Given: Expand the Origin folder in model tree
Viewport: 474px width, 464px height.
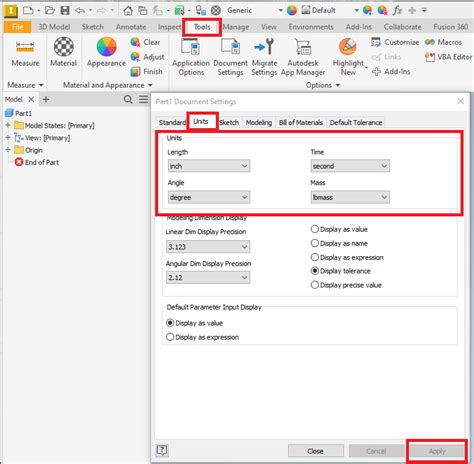Looking at the screenshot, I should [x=8, y=150].
